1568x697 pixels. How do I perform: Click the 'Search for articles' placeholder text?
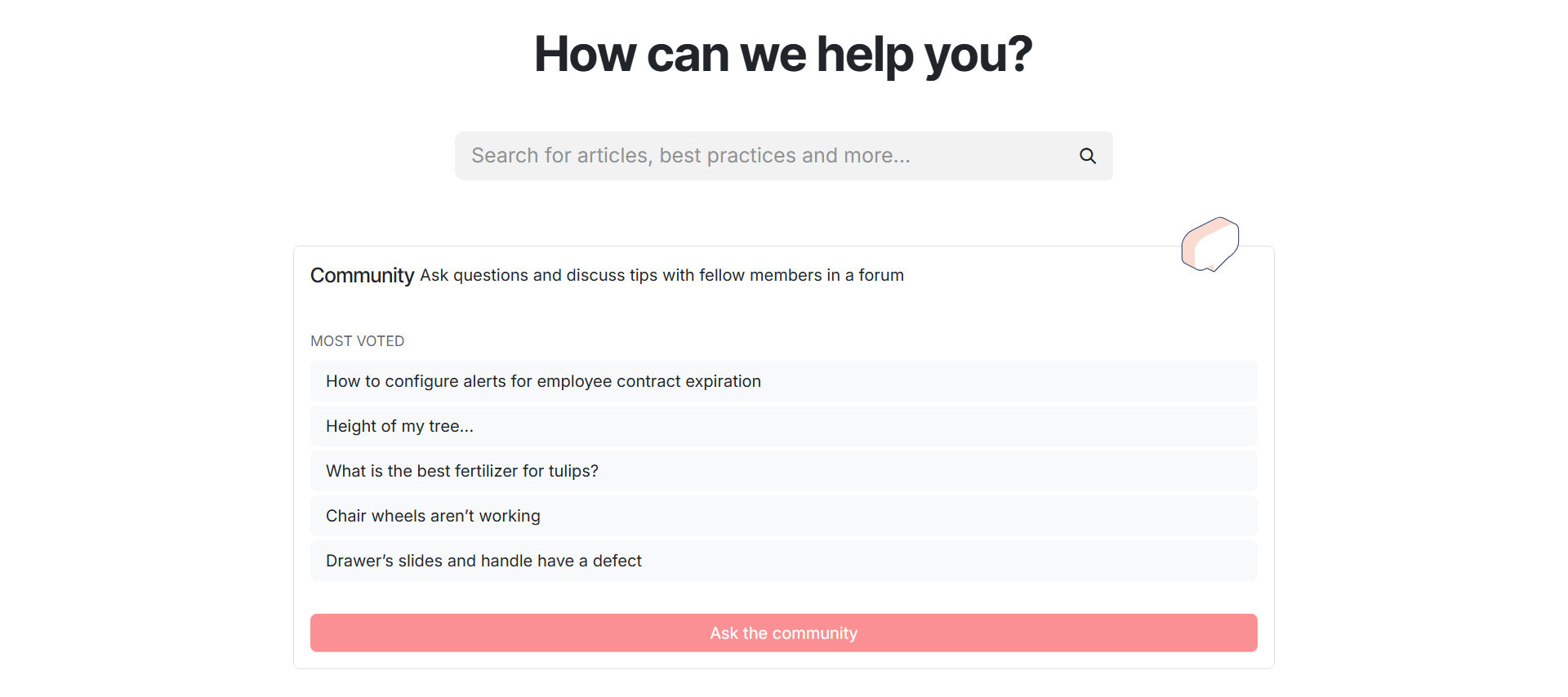point(690,156)
